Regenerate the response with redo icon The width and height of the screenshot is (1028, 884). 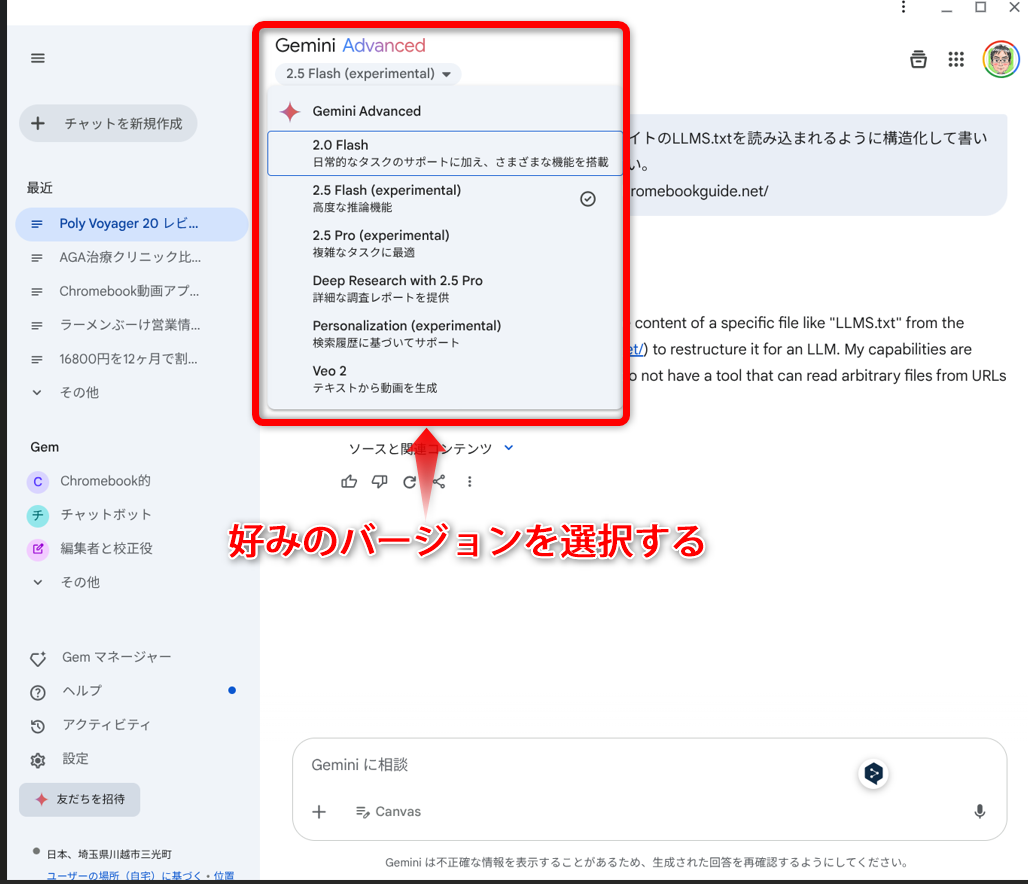coord(410,482)
